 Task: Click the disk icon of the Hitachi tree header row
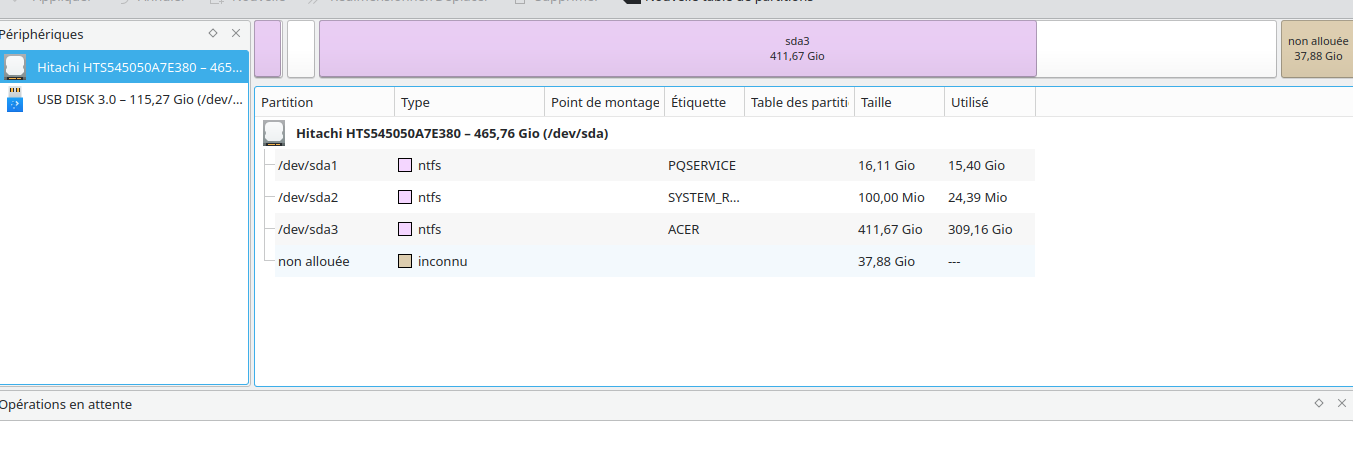pyautogui.click(x=274, y=133)
